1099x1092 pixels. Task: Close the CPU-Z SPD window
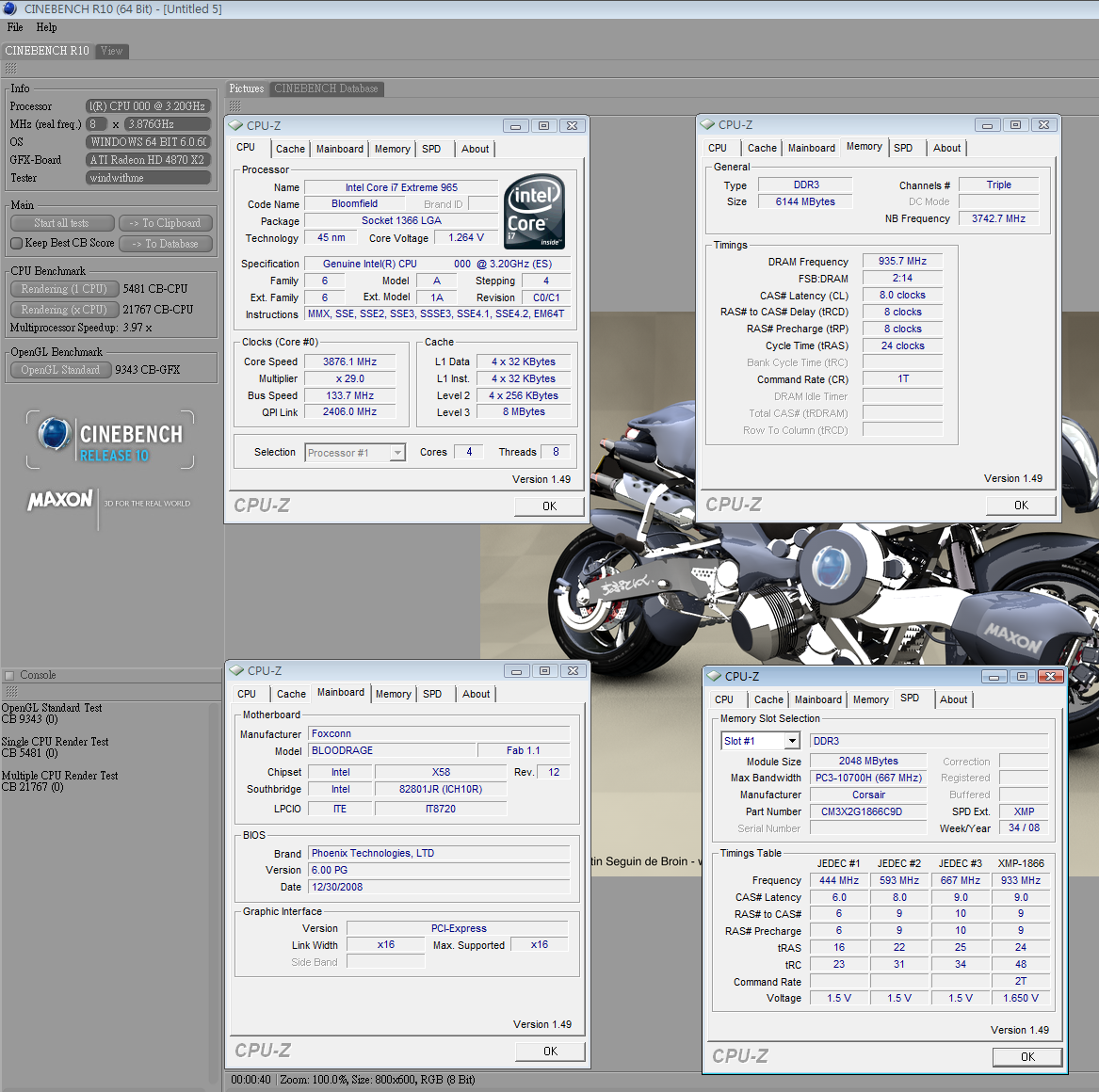click(x=1050, y=676)
